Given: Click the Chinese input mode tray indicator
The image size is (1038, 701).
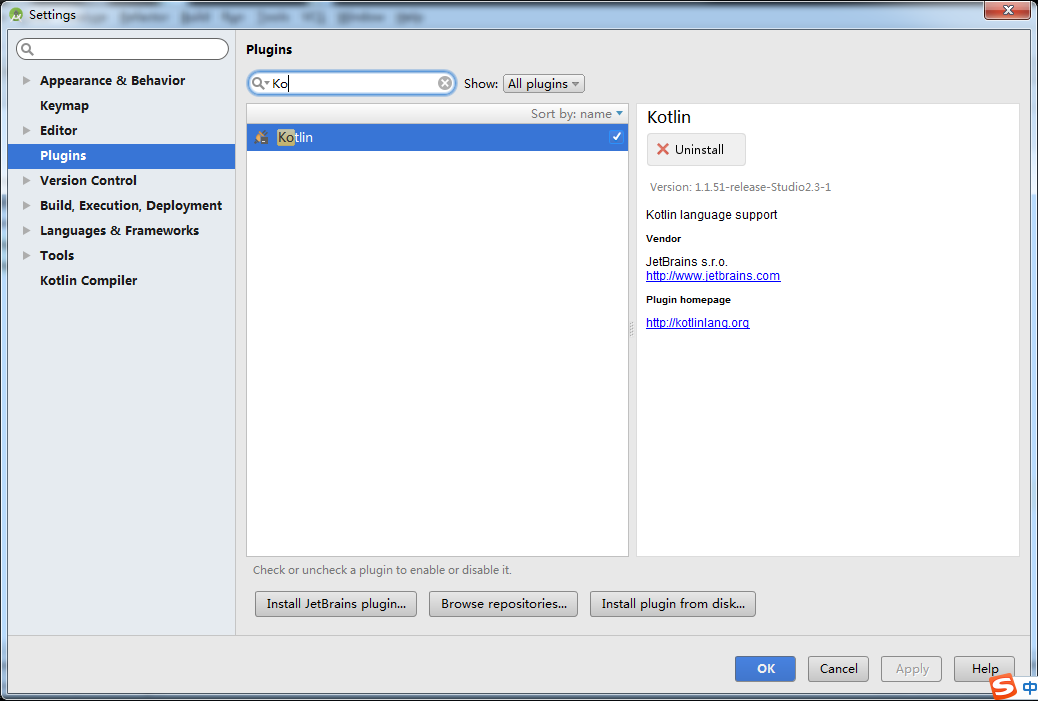Looking at the screenshot, I should [x=1029, y=686].
